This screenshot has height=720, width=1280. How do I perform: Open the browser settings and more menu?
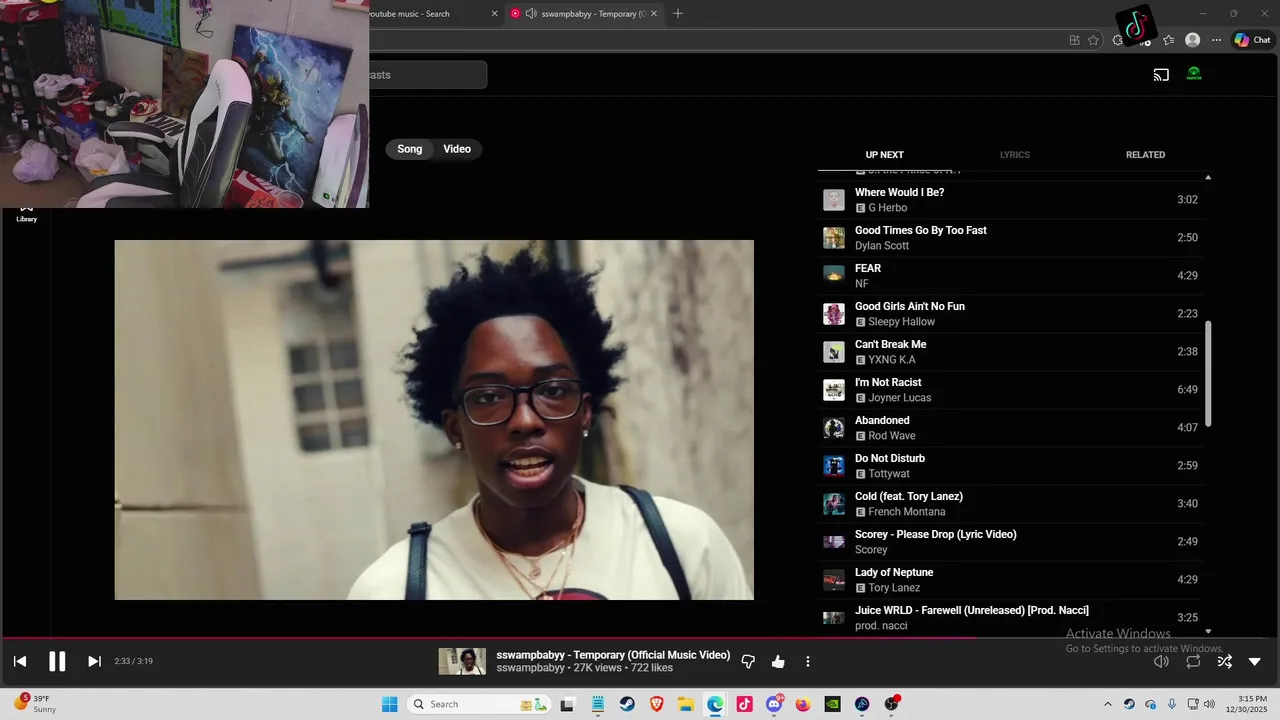1216,40
